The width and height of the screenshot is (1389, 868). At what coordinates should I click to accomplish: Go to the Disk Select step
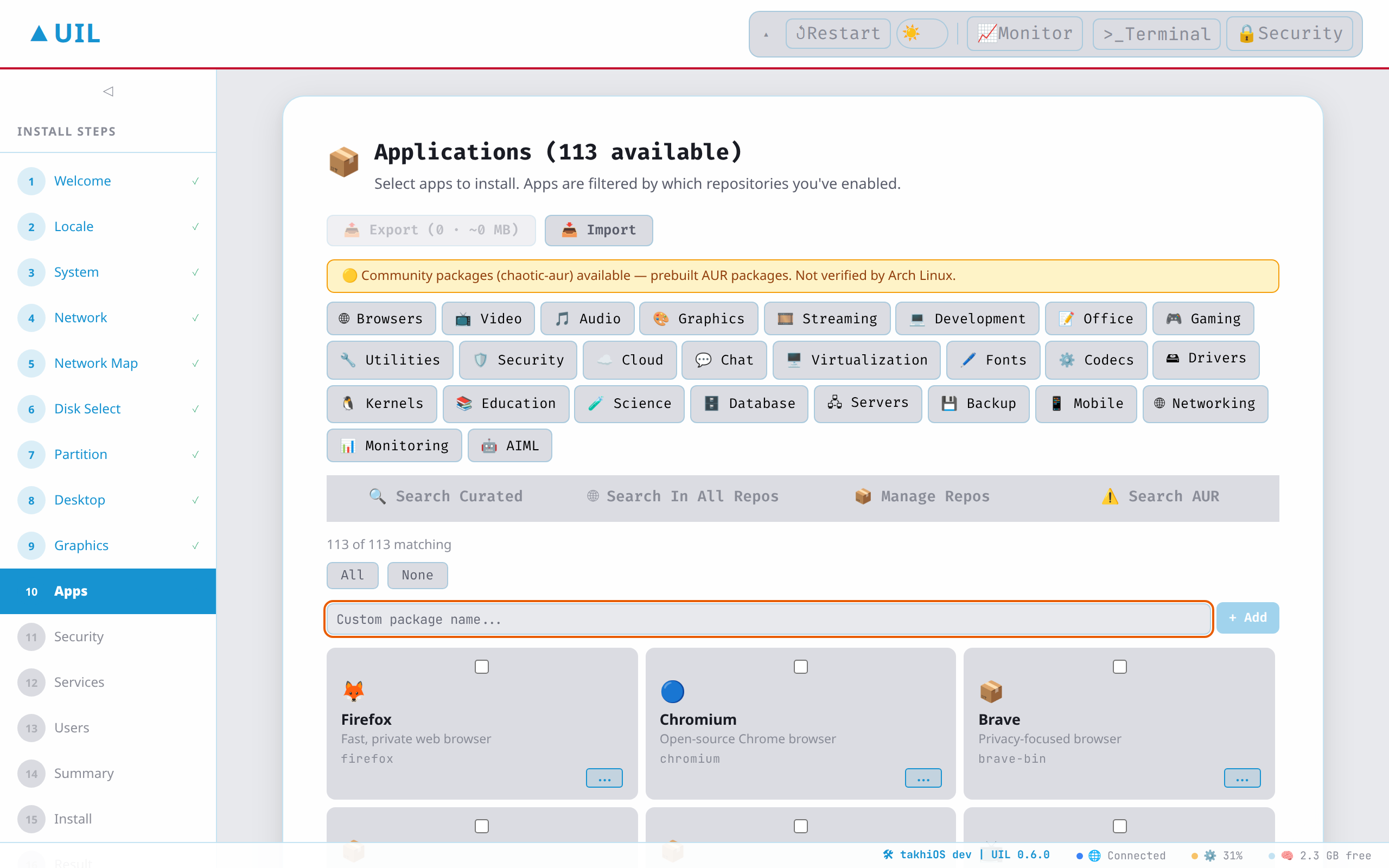tap(108, 409)
